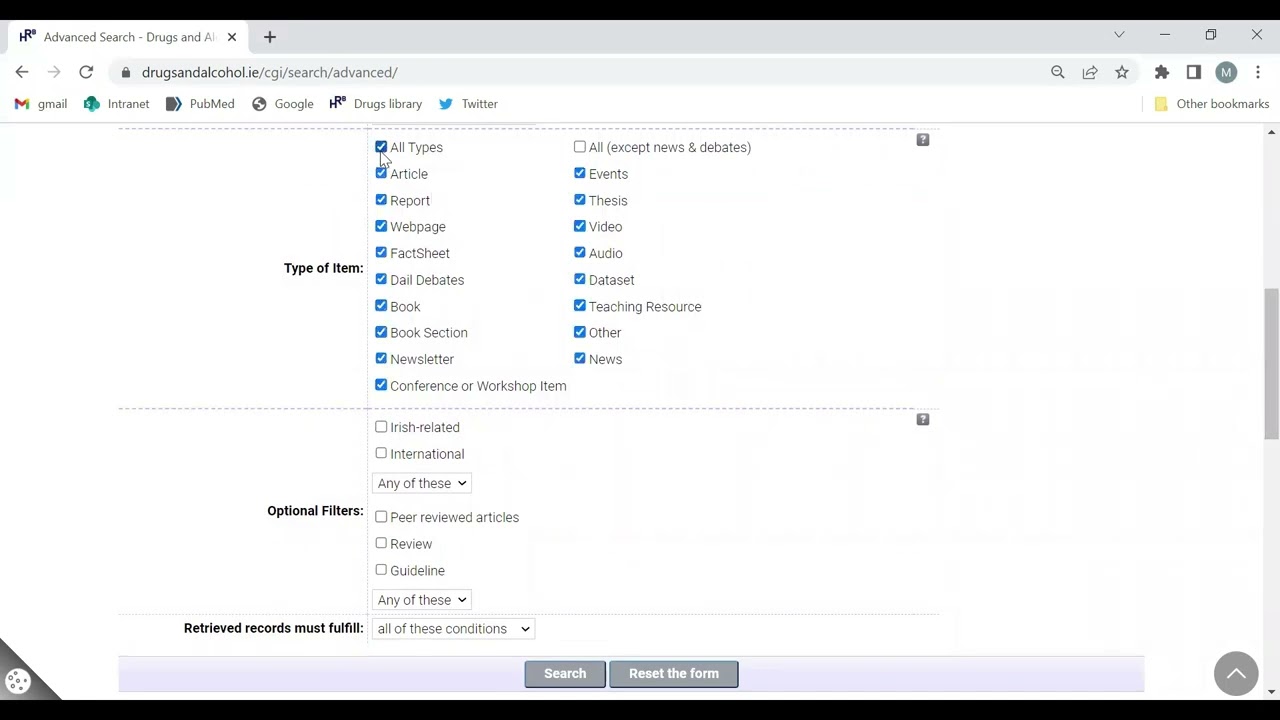Uncheck the Book checkbox

click(x=381, y=306)
